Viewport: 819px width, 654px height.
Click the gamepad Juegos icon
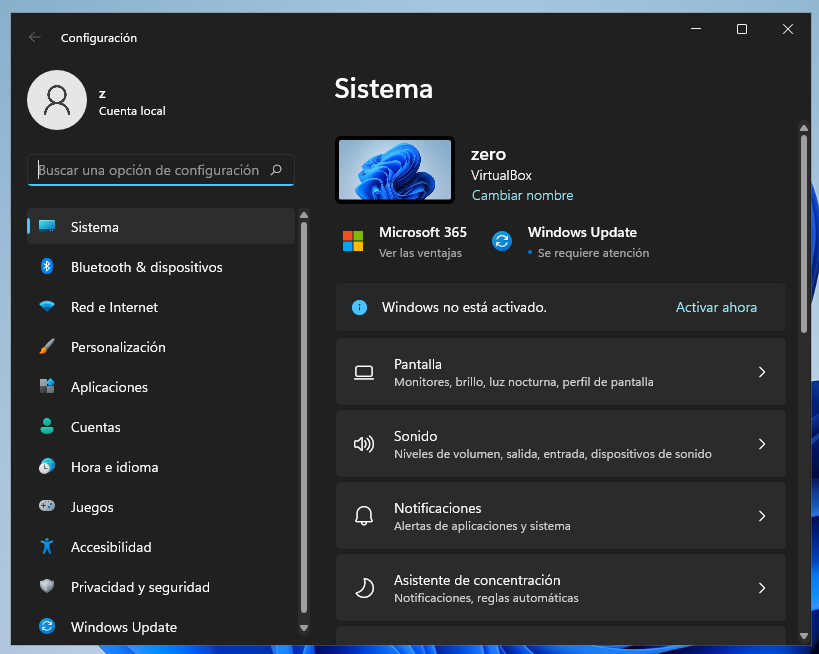coord(47,506)
